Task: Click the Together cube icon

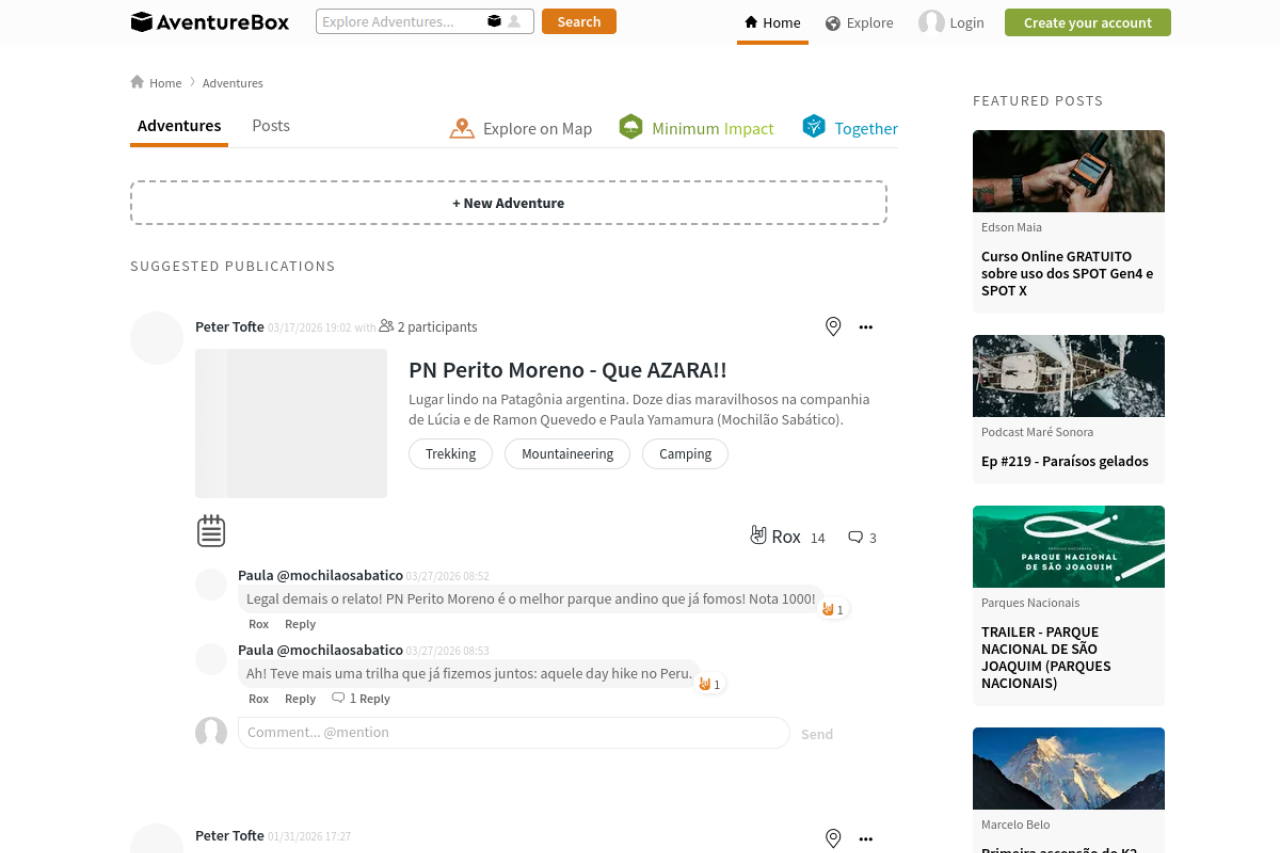Action: 814,127
